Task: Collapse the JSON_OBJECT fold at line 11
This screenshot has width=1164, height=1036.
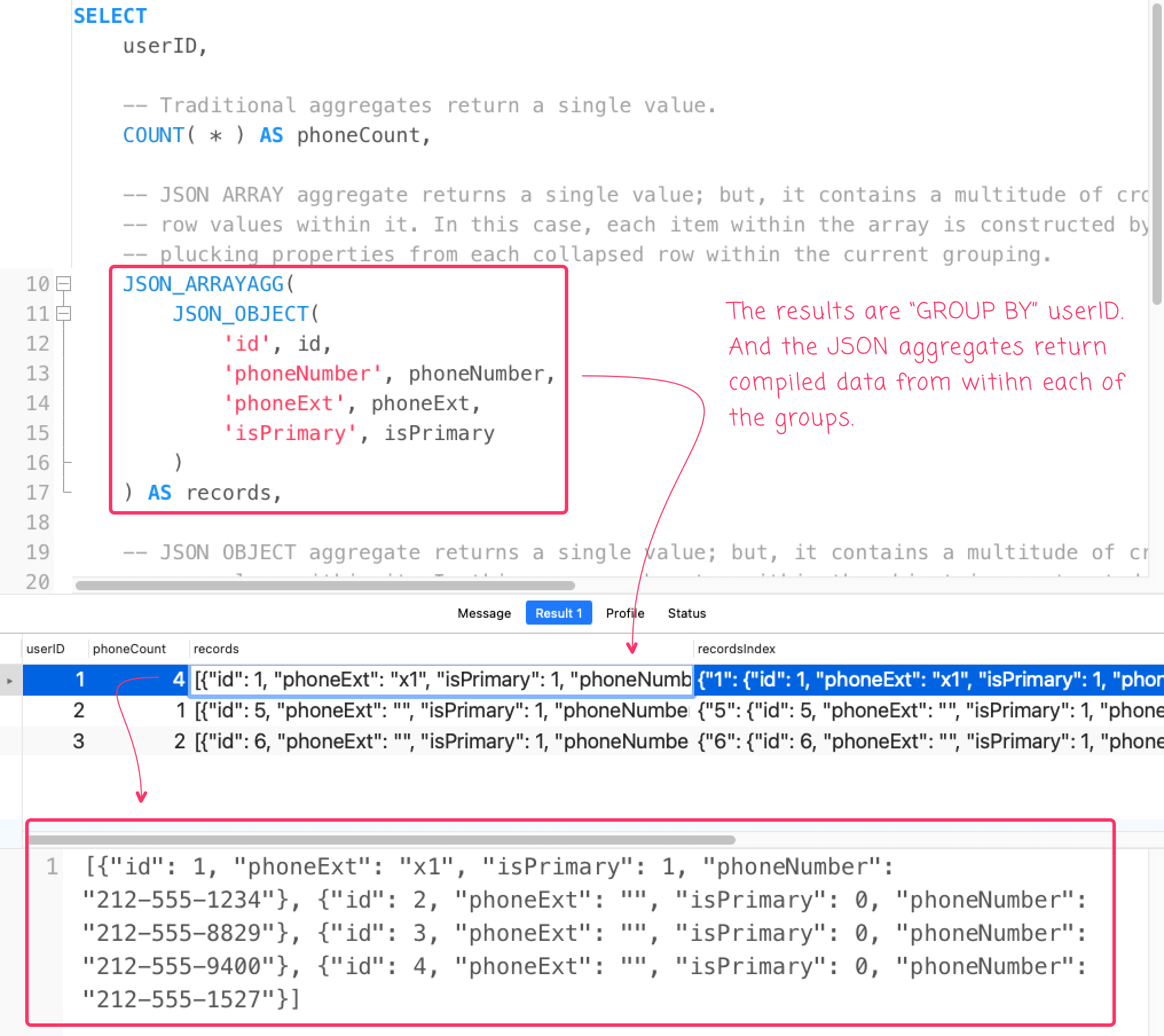Action: 63,314
